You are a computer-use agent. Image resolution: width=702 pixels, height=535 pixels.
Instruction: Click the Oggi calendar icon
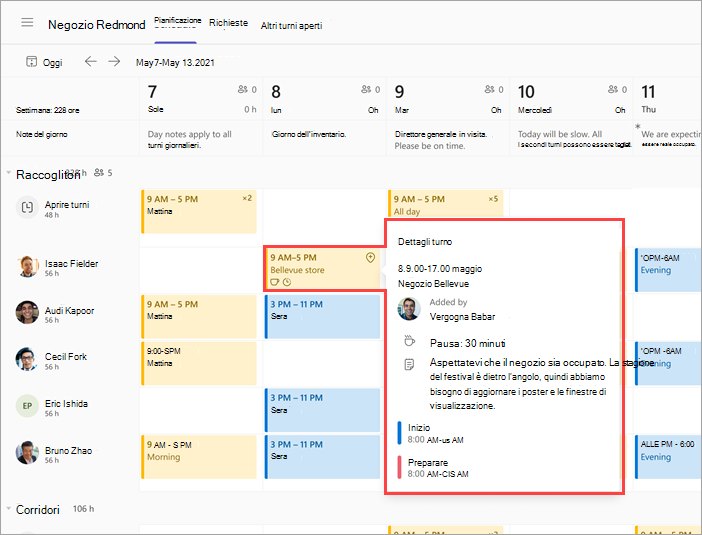click(x=31, y=62)
